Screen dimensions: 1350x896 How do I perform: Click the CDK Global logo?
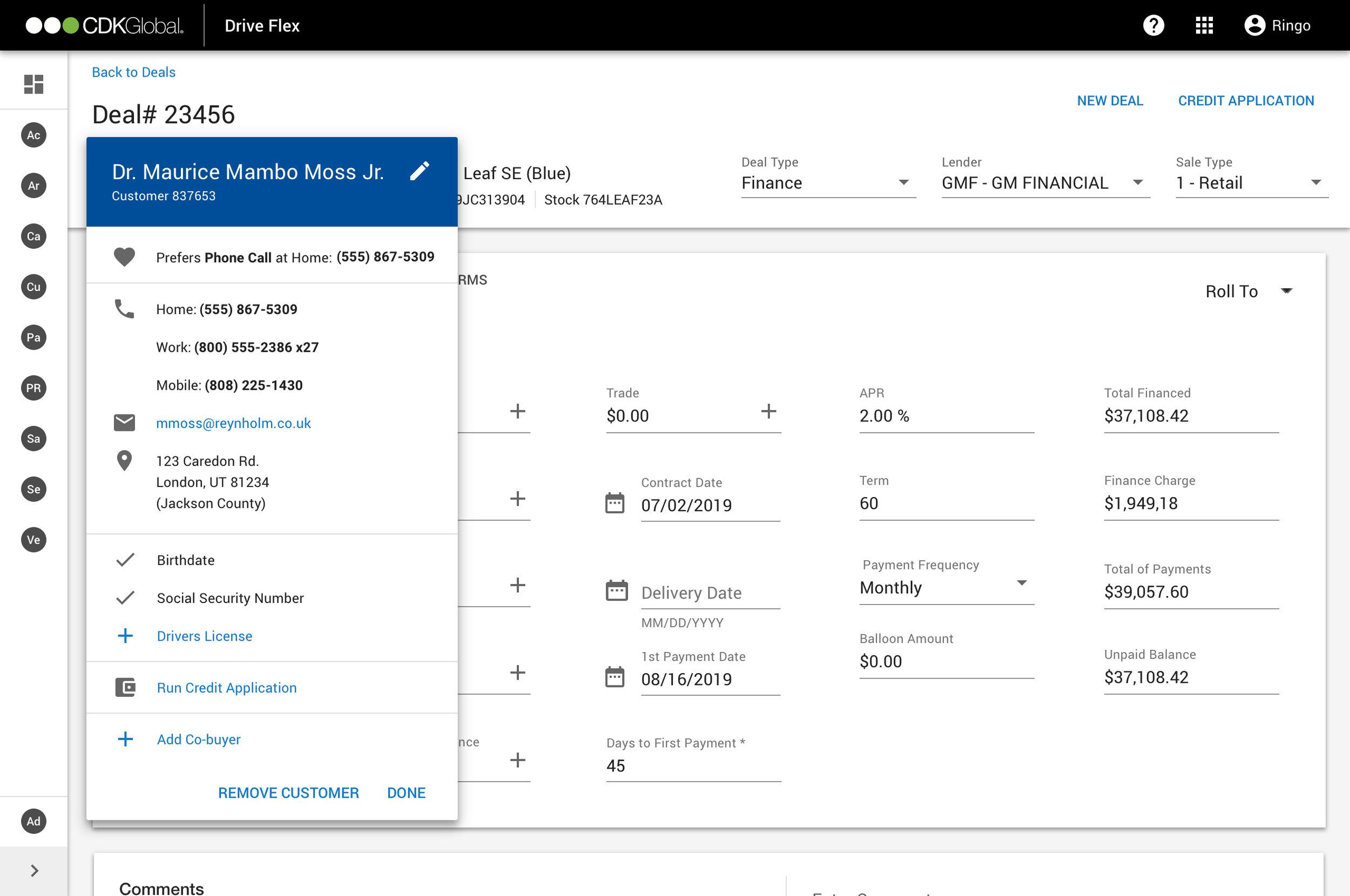105,26
